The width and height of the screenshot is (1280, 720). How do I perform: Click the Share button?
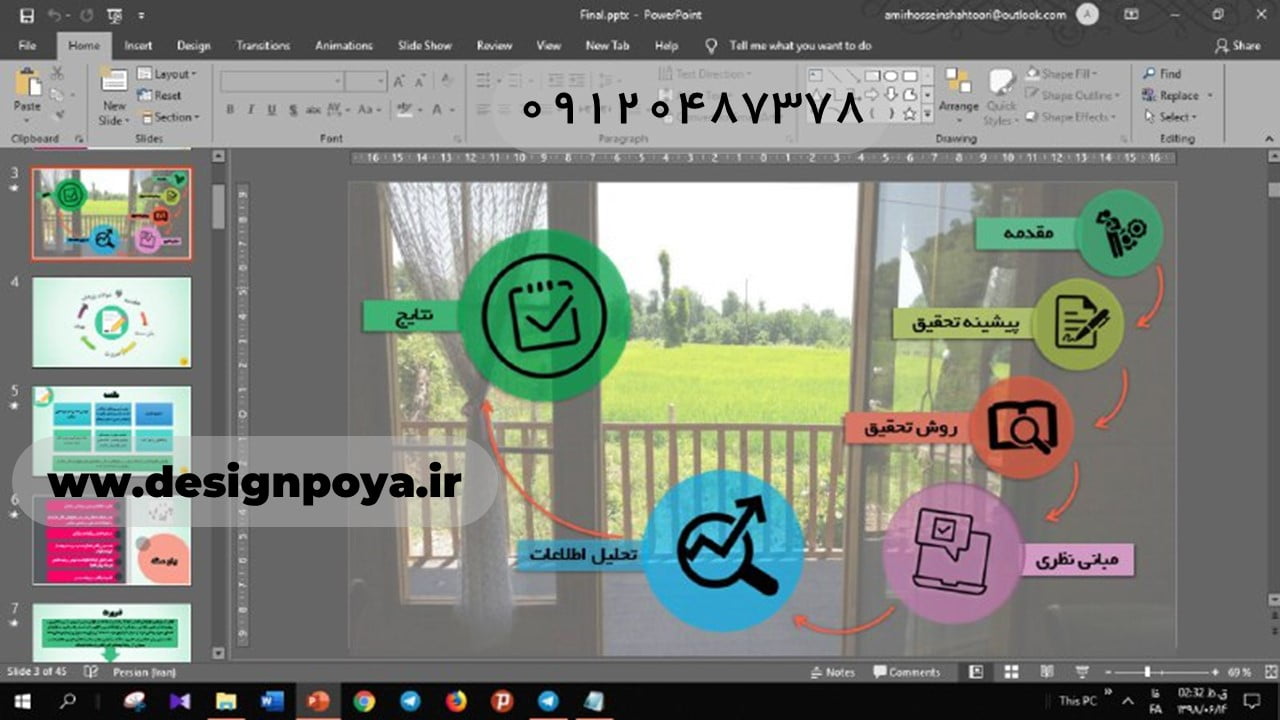(1238, 46)
